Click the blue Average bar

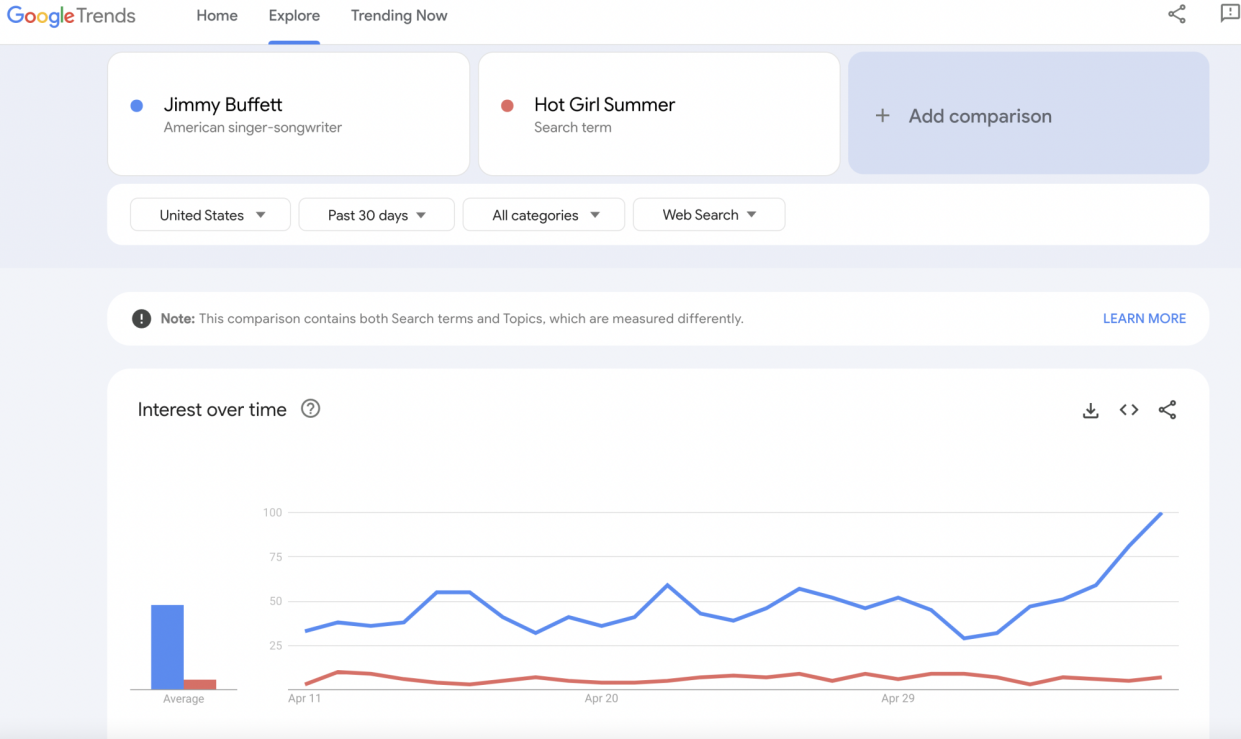(167, 647)
